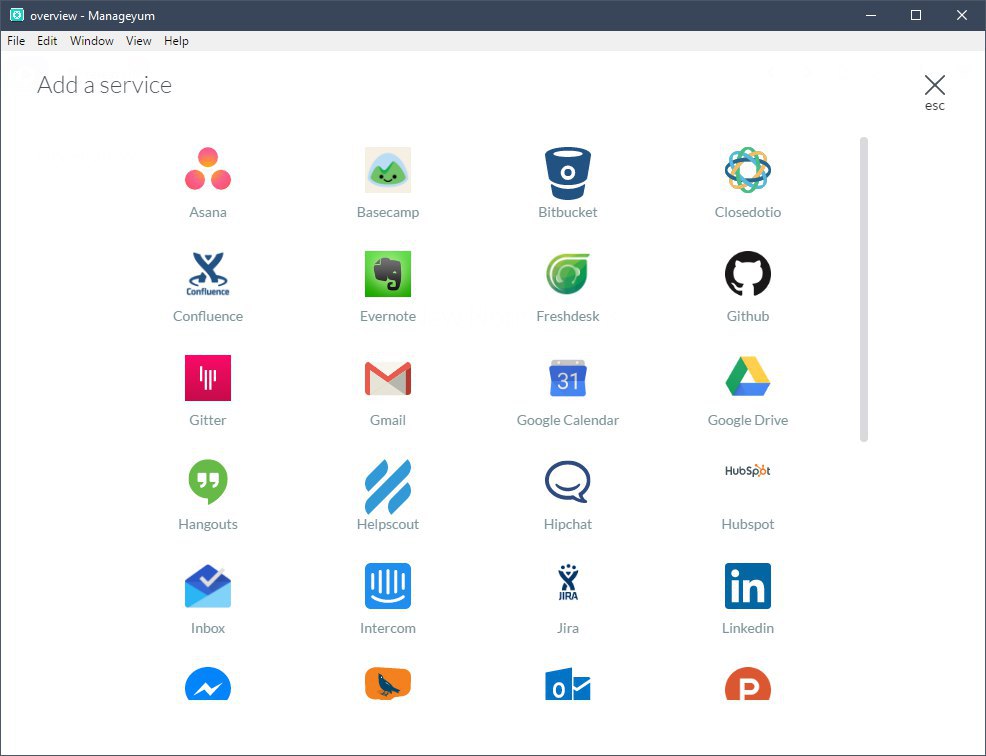Click the "Helpscout" label text

pyautogui.click(x=387, y=524)
